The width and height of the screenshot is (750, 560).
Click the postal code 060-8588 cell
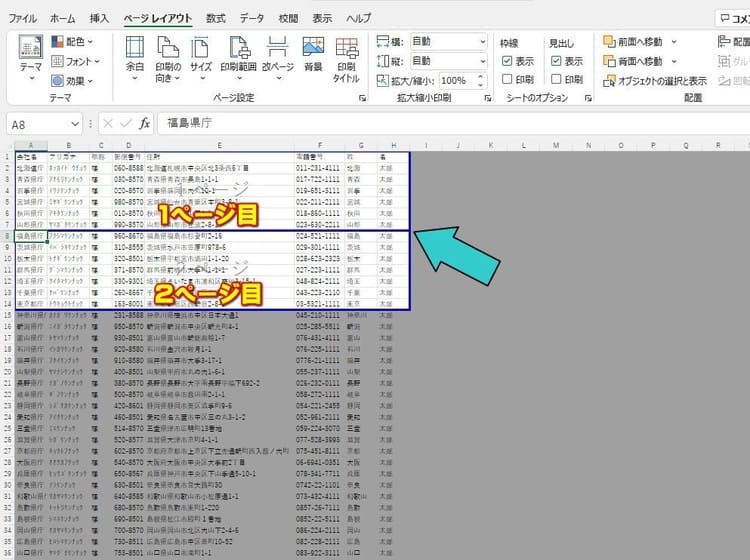point(128,168)
